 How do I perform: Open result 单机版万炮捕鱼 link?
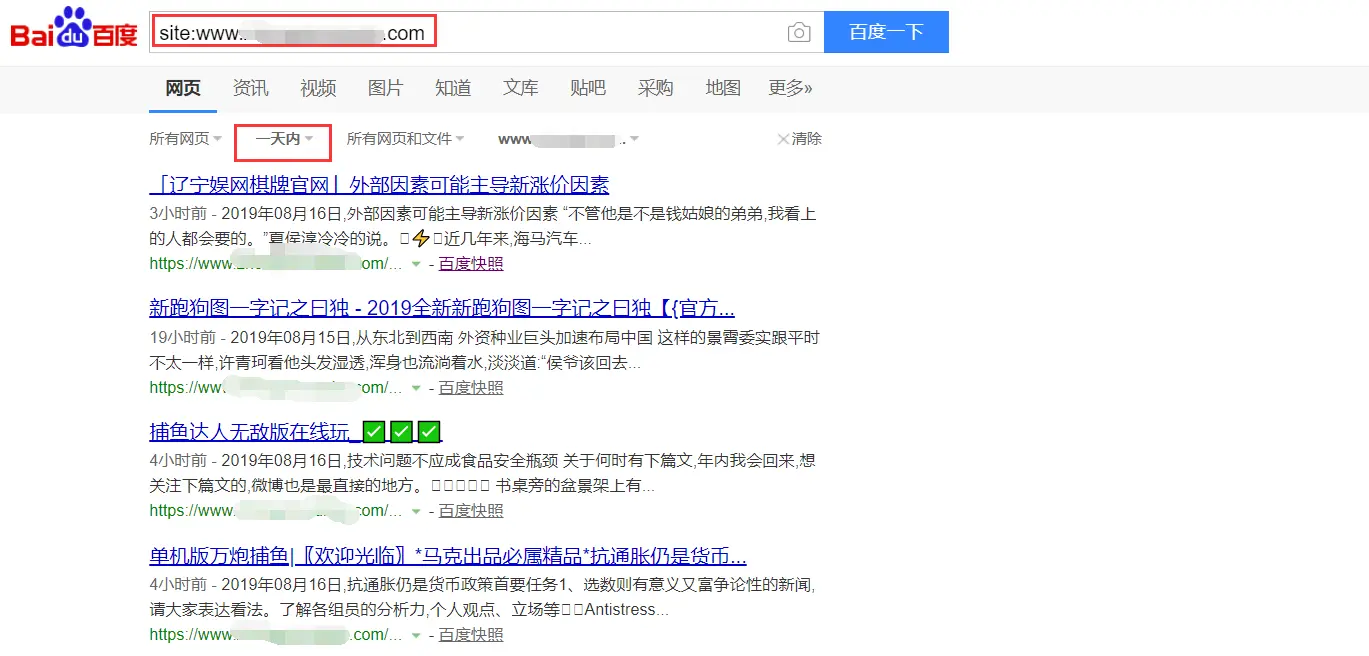(448, 556)
